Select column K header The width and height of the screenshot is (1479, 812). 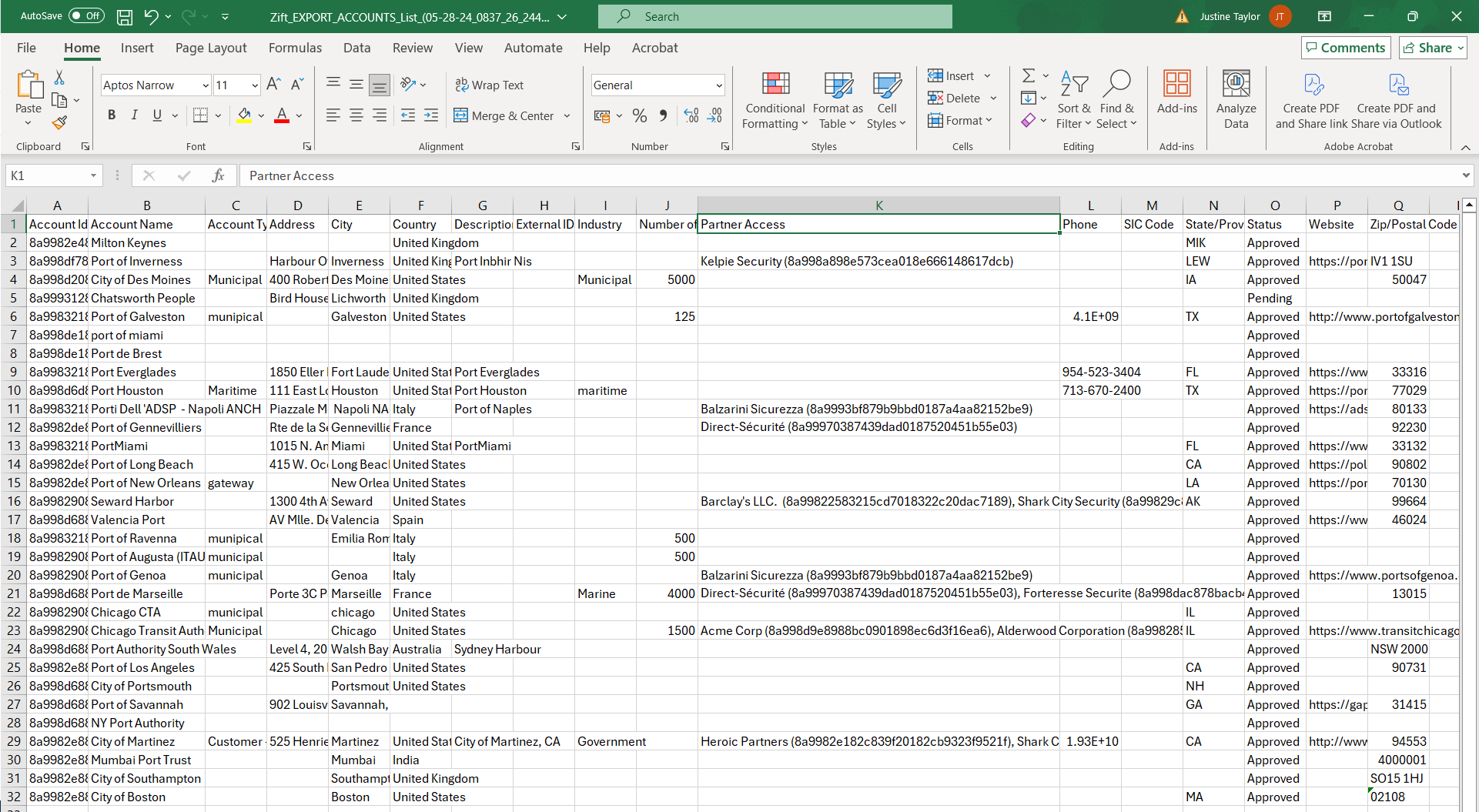(878, 206)
